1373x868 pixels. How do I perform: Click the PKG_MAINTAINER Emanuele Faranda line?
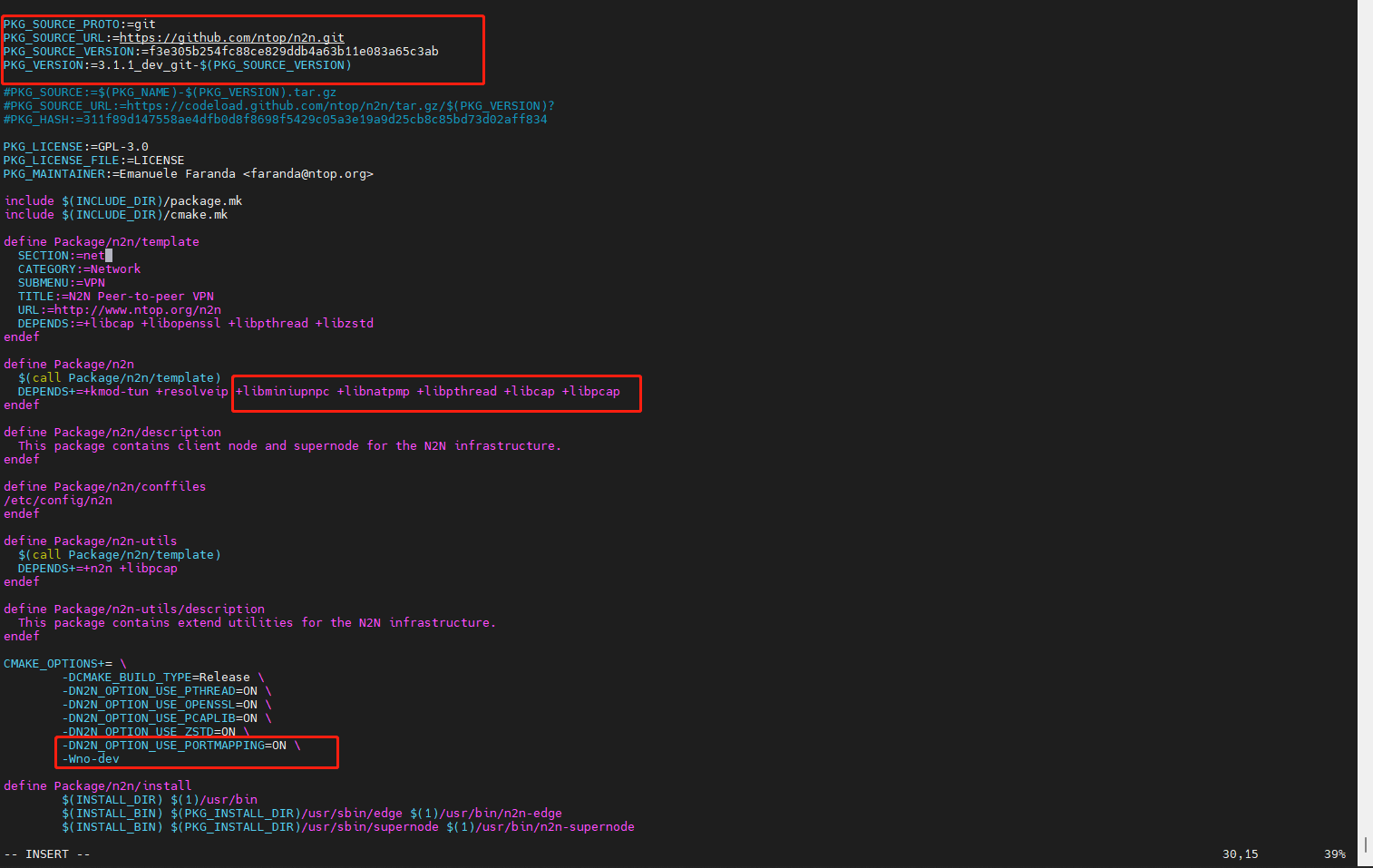[x=189, y=174]
